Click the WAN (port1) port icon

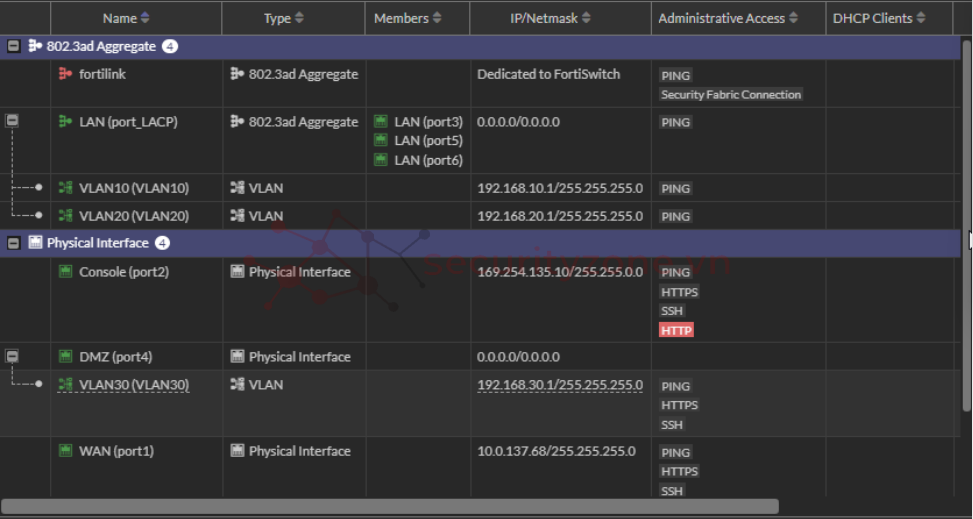click(65, 451)
